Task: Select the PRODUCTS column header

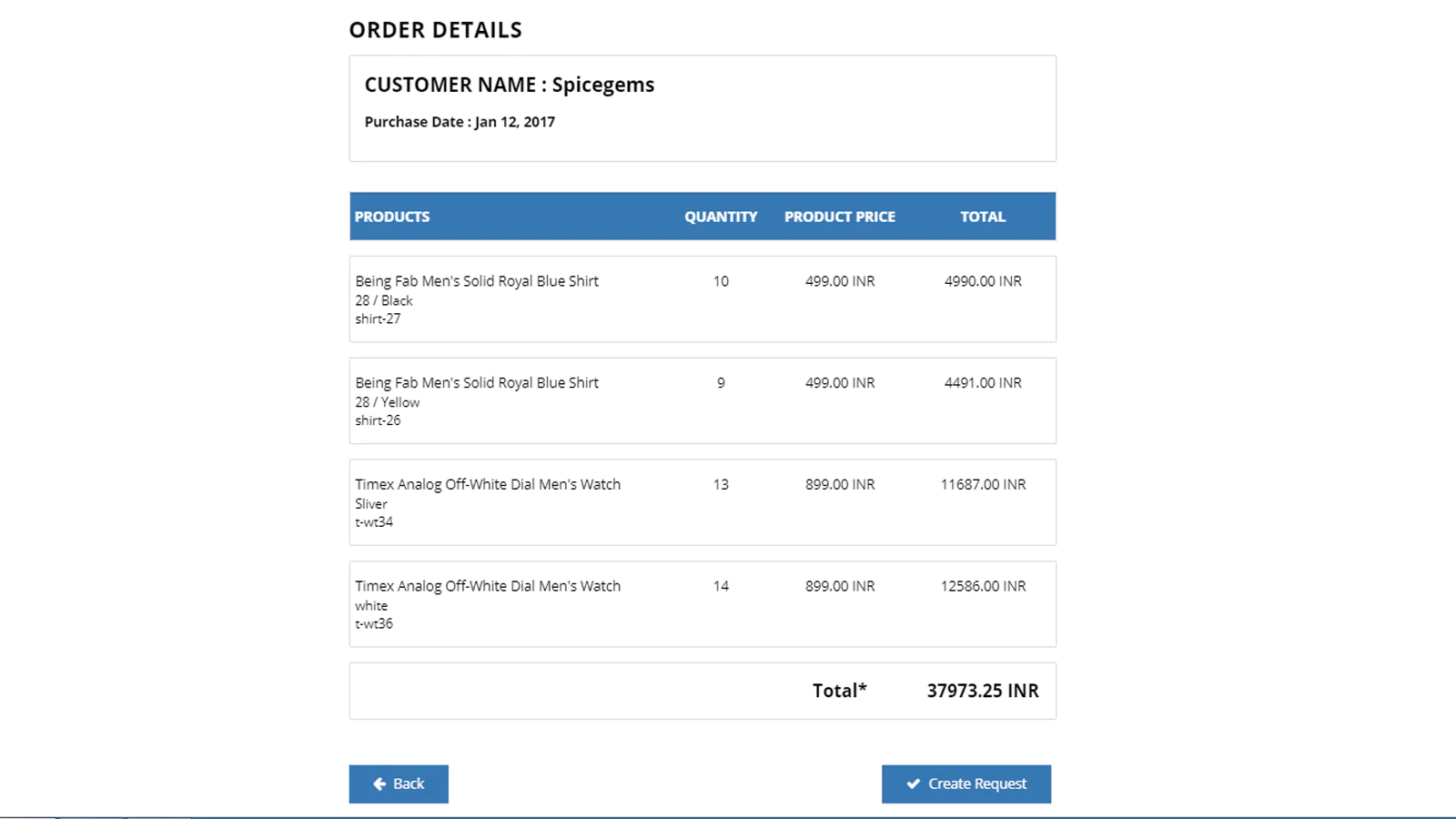Action: (x=391, y=217)
